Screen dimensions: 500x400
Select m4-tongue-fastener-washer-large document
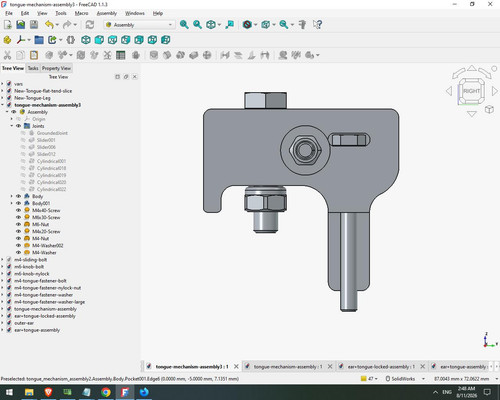[x=49, y=302]
